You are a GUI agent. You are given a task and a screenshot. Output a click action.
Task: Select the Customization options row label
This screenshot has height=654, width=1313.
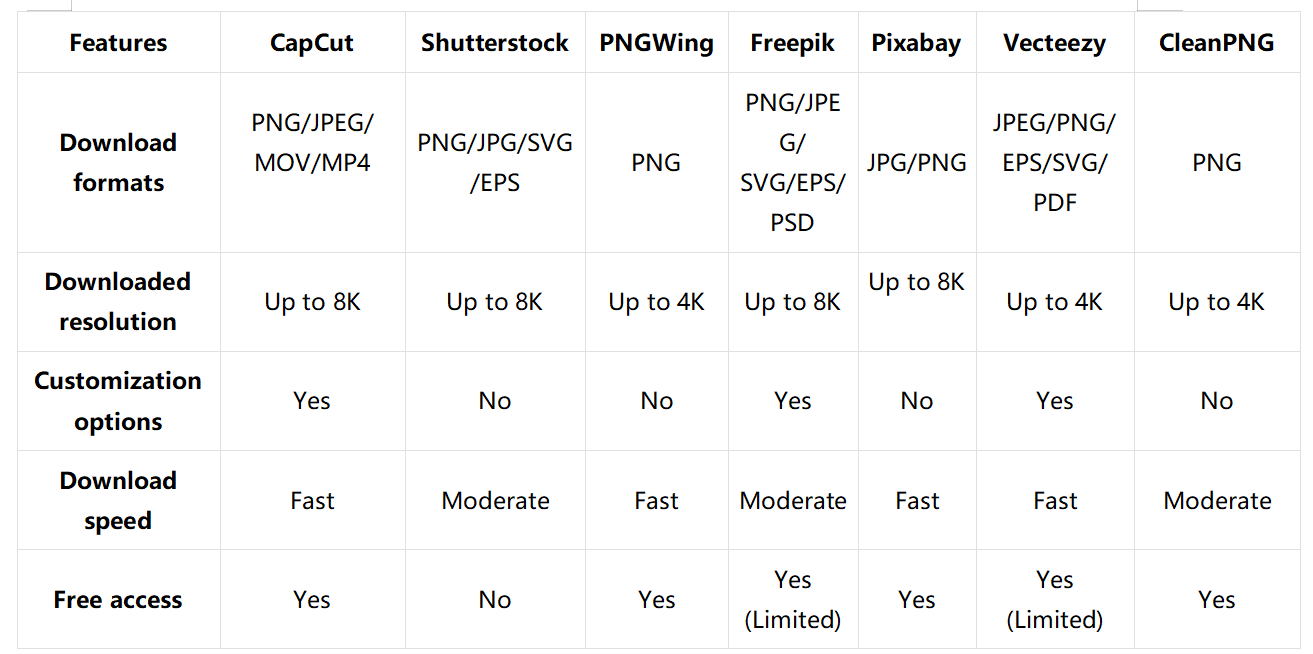coord(118,400)
